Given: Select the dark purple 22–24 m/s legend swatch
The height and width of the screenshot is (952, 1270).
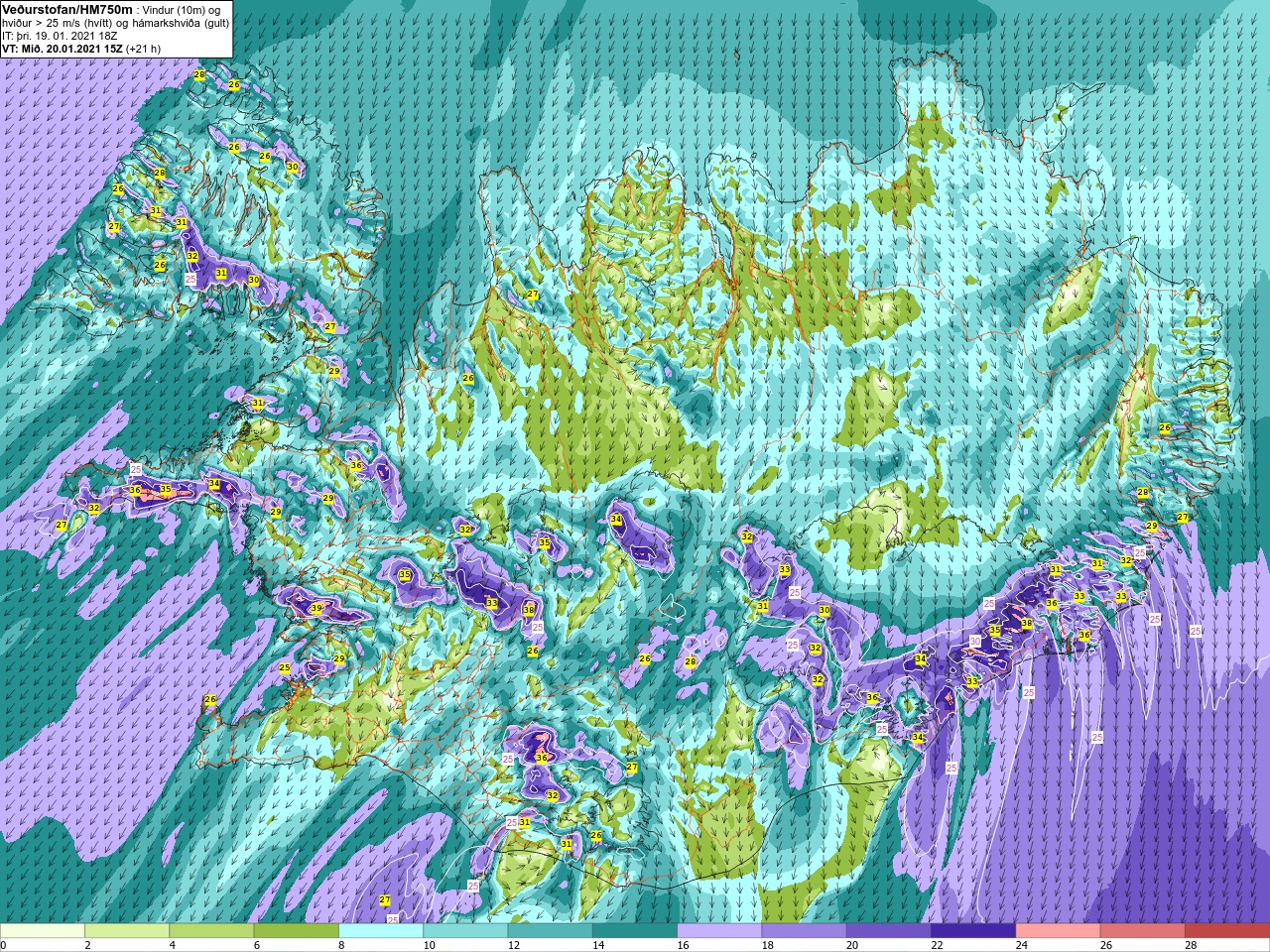Looking at the screenshot, I should [973, 931].
